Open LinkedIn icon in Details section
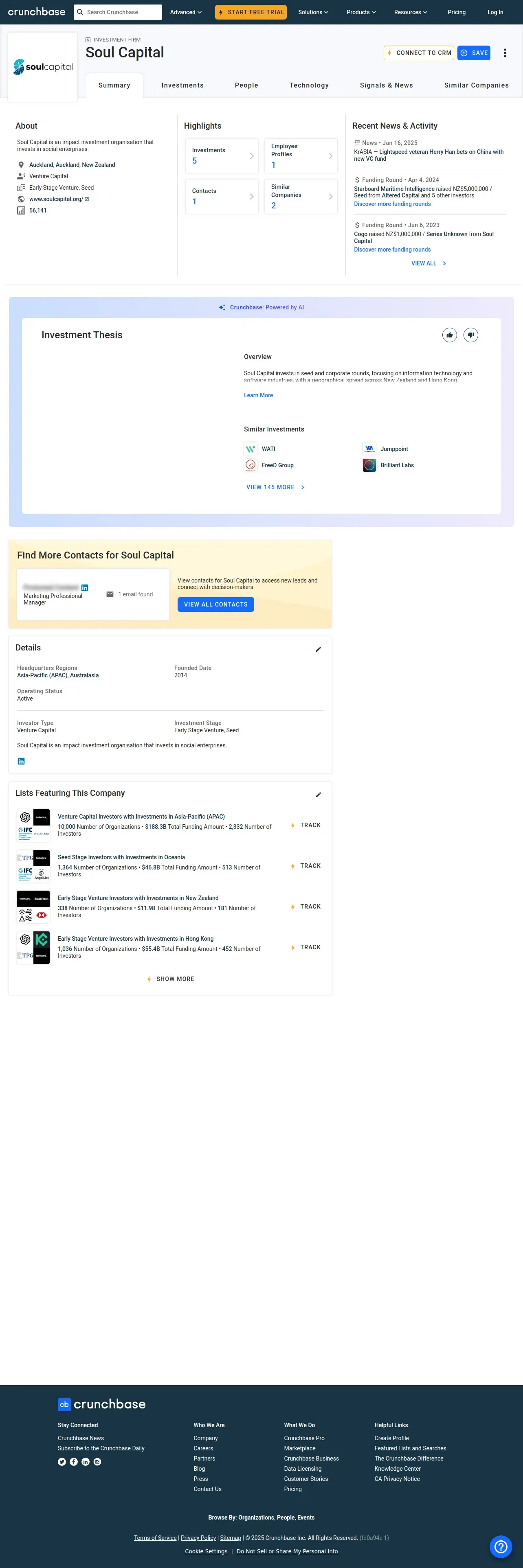 tap(21, 761)
